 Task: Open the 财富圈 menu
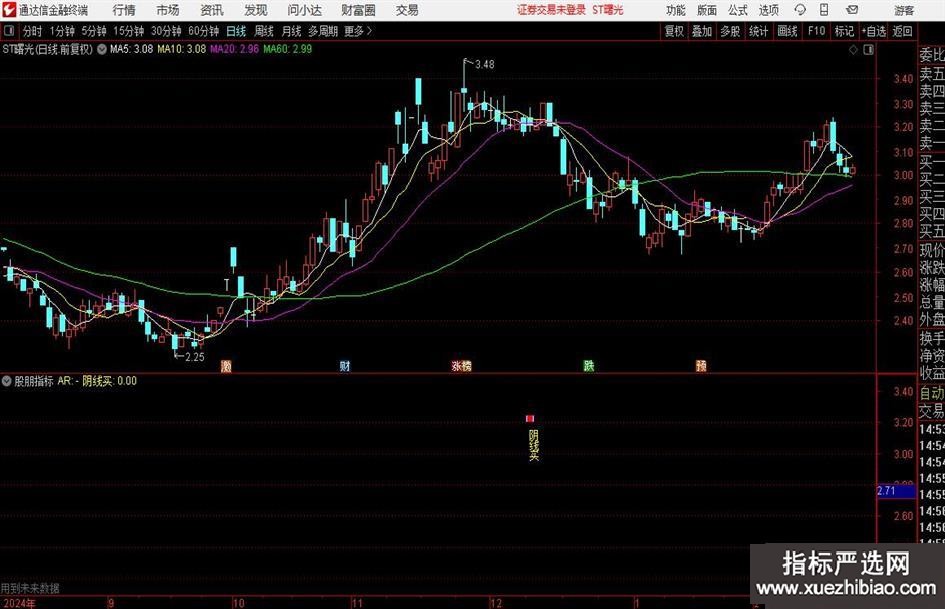358,10
